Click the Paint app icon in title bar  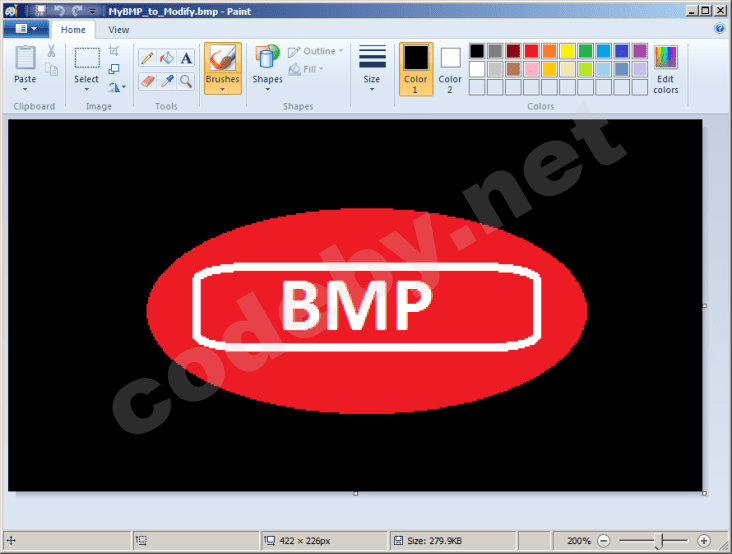11,11
